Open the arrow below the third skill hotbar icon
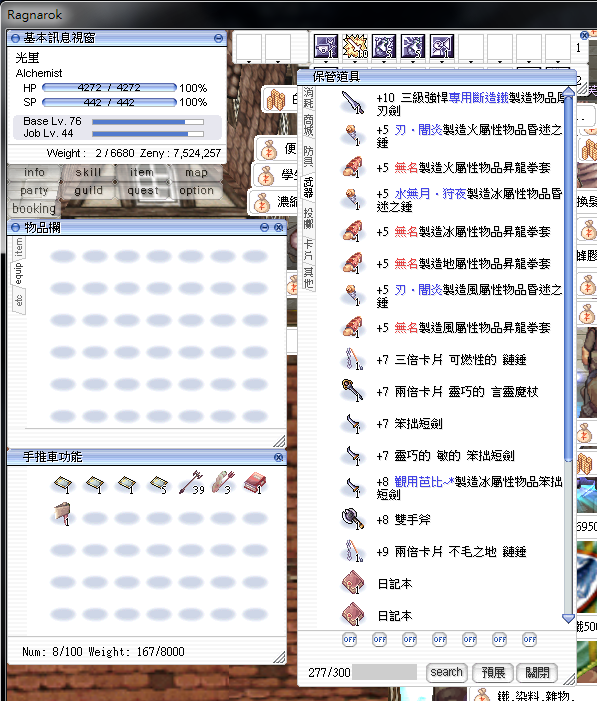 384,62
